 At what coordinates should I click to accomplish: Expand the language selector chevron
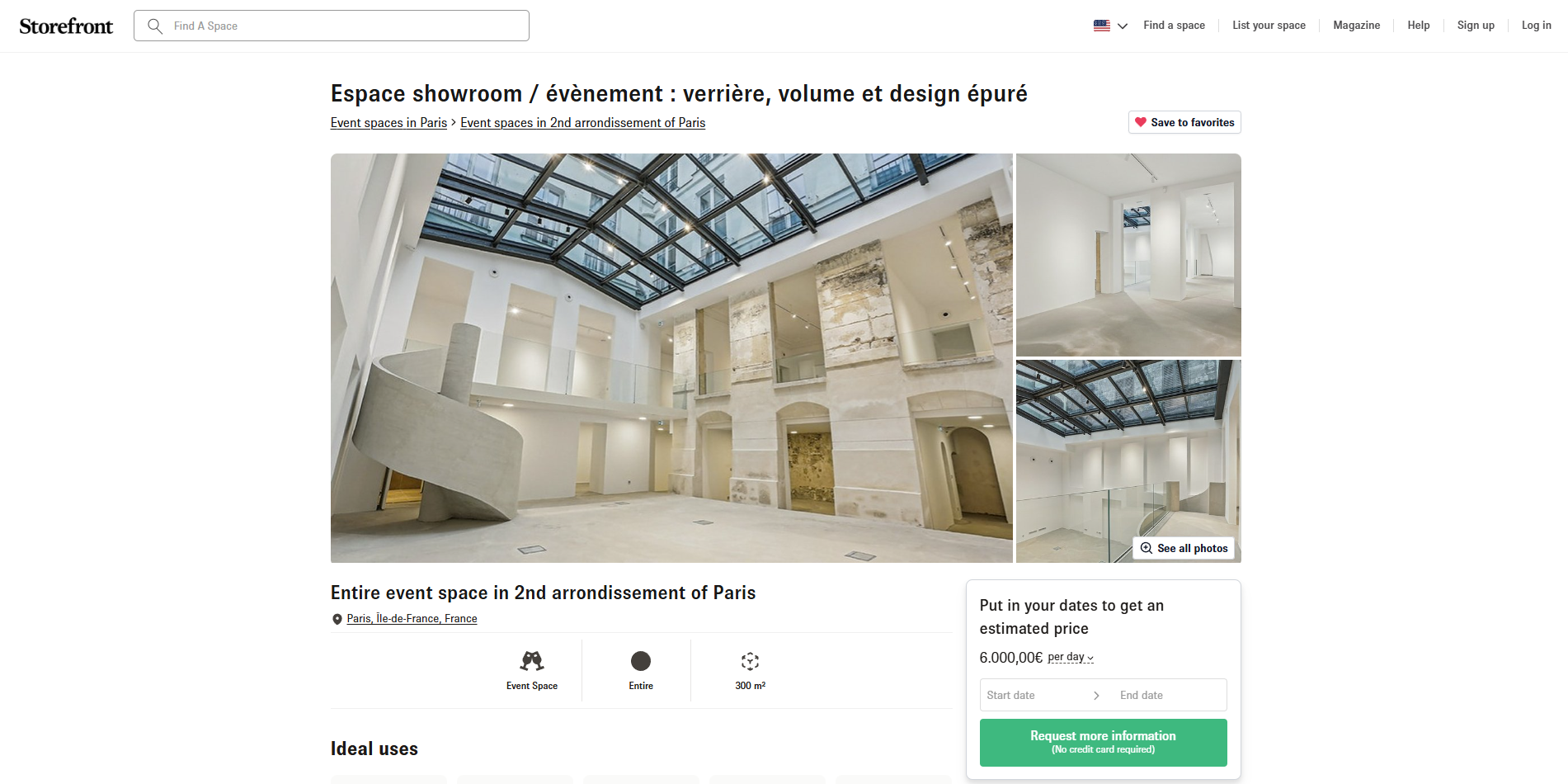click(1123, 26)
